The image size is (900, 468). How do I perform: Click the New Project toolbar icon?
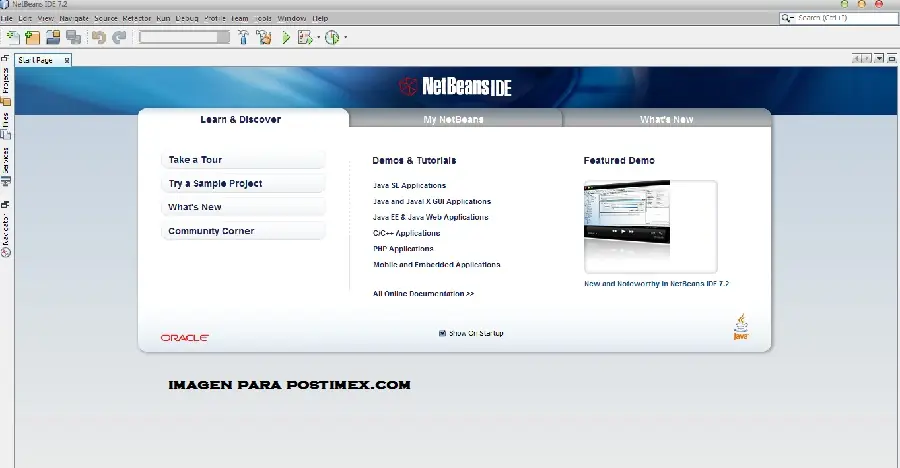[x=33, y=37]
